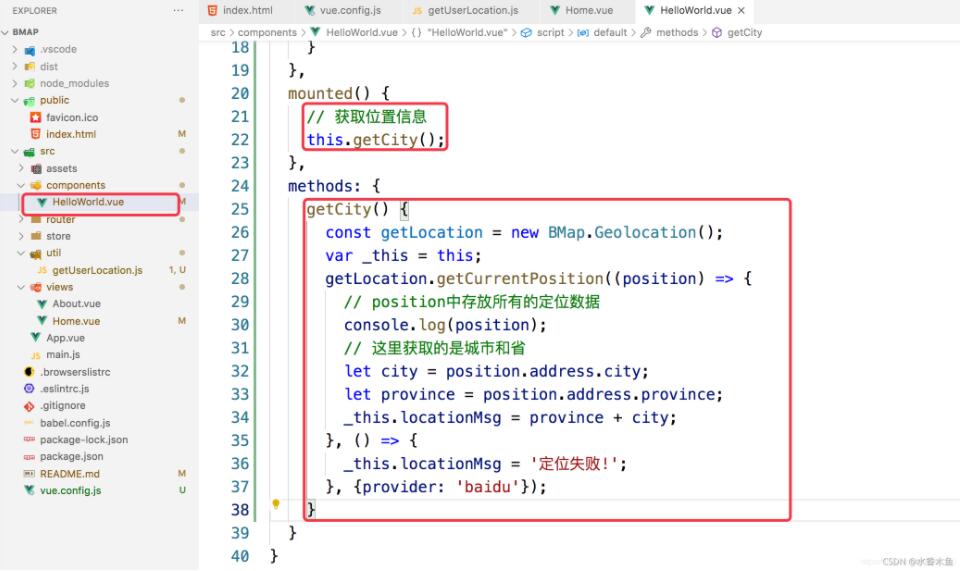The image size is (961, 571).
Task: Expand the node_modules folder
Action: point(15,83)
